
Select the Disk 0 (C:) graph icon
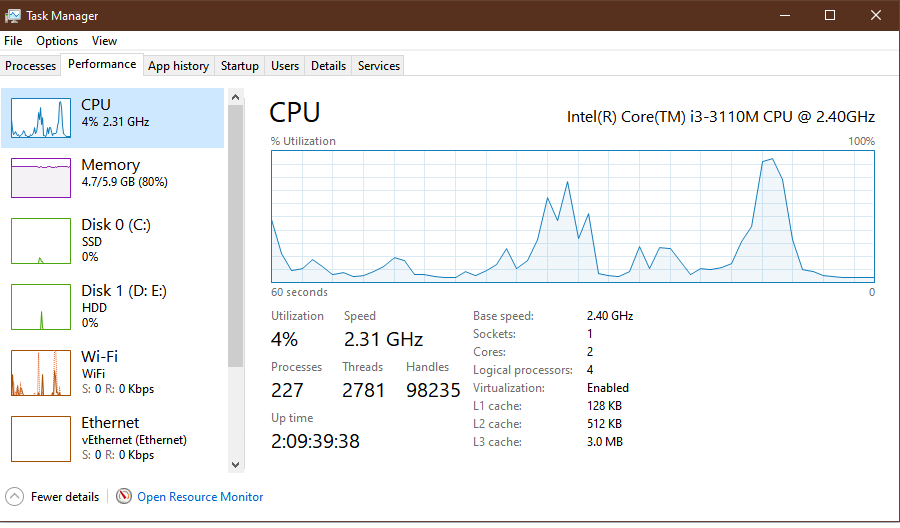[41, 241]
